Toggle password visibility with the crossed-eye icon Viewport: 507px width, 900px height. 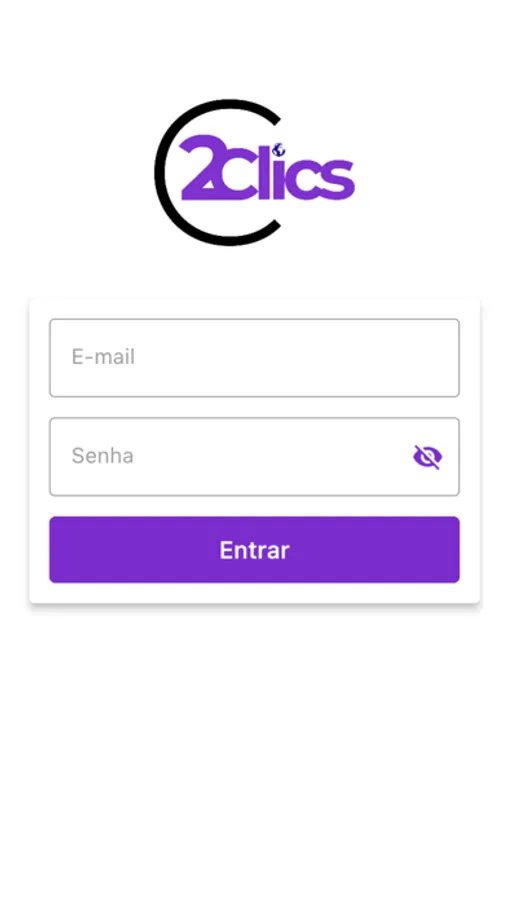427,457
